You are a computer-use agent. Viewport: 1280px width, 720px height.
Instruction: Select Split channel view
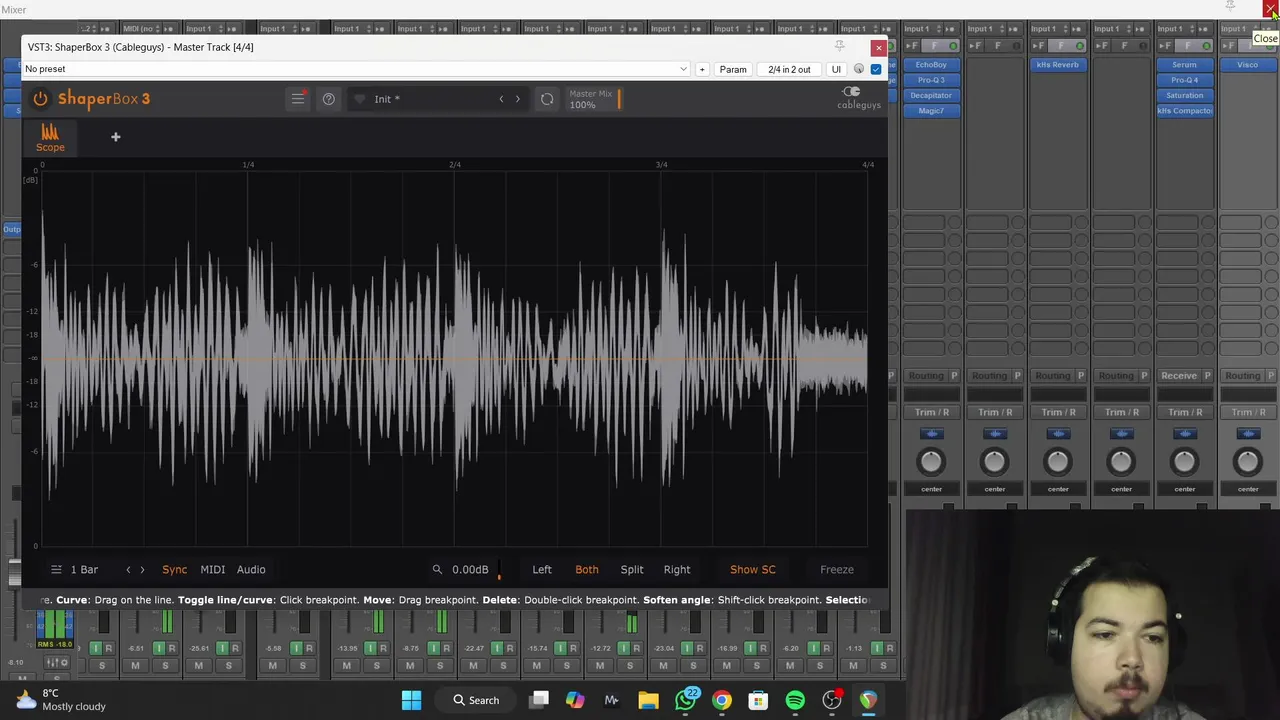coord(632,570)
